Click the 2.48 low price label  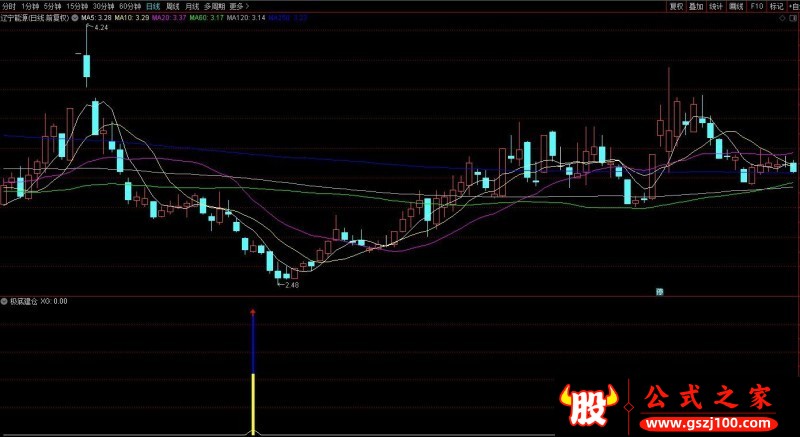click(x=291, y=285)
